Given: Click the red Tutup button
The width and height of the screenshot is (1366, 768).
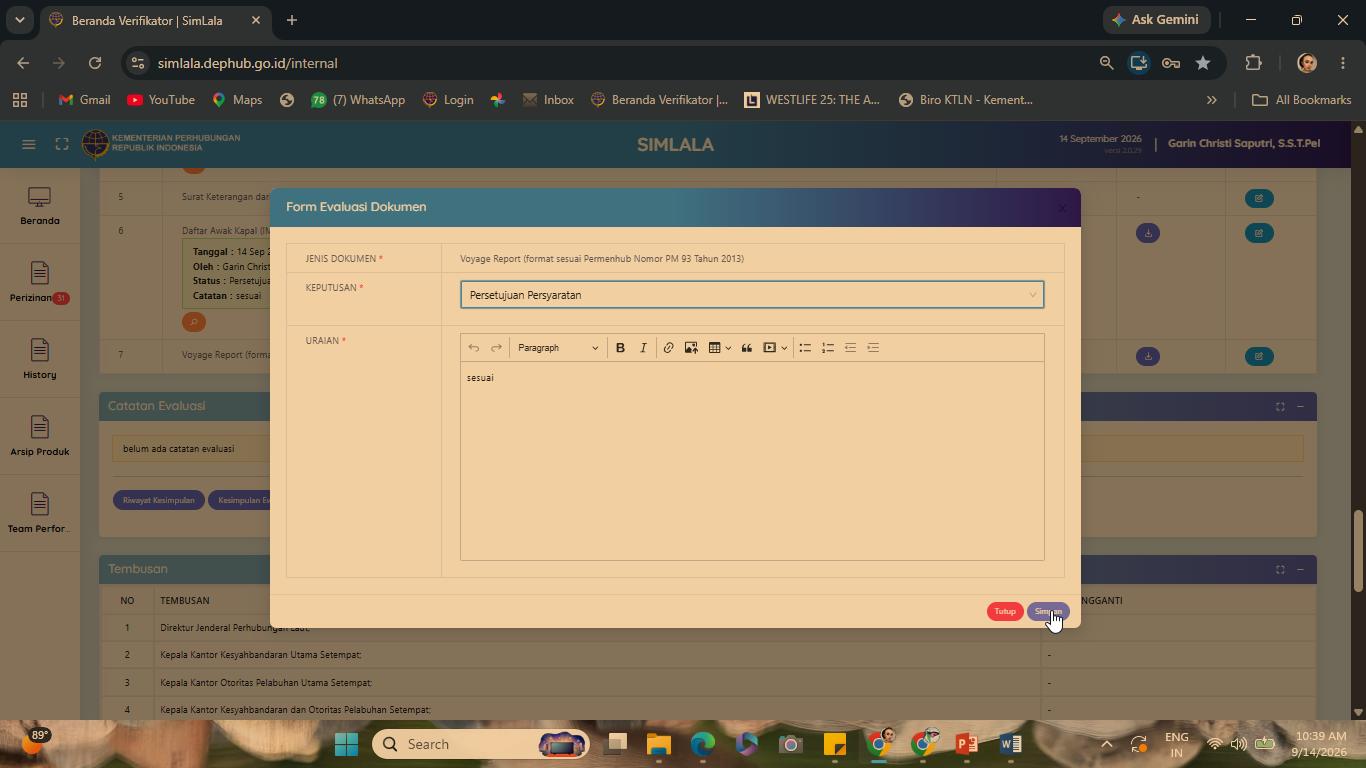Looking at the screenshot, I should pos(1005,612).
